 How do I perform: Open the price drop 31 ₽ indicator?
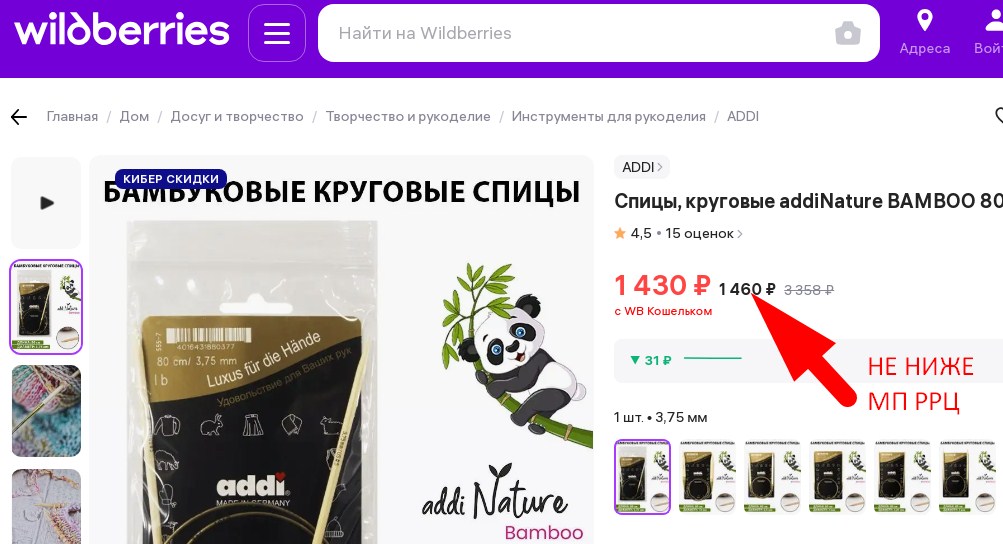coord(685,360)
